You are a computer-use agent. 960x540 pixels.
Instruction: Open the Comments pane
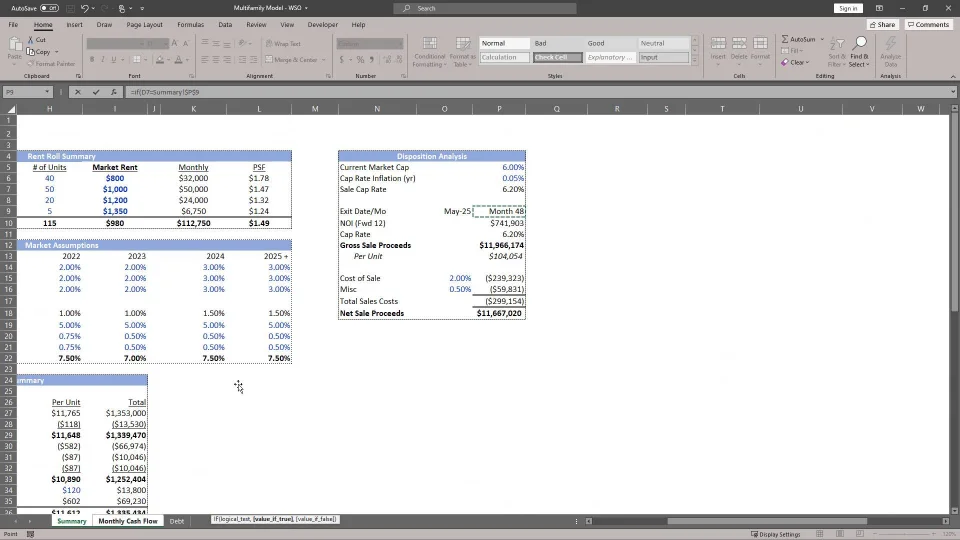click(928, 24)
